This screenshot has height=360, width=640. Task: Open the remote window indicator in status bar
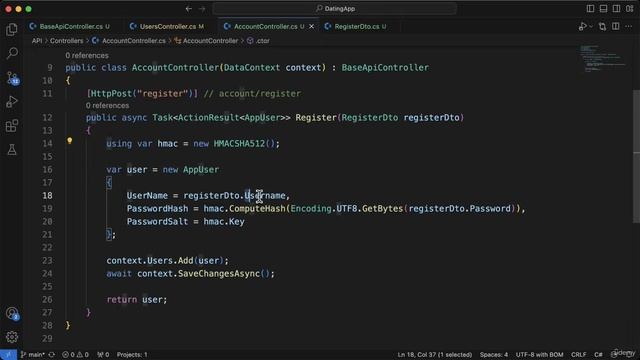pyautogui.click(x=8, y=355)
